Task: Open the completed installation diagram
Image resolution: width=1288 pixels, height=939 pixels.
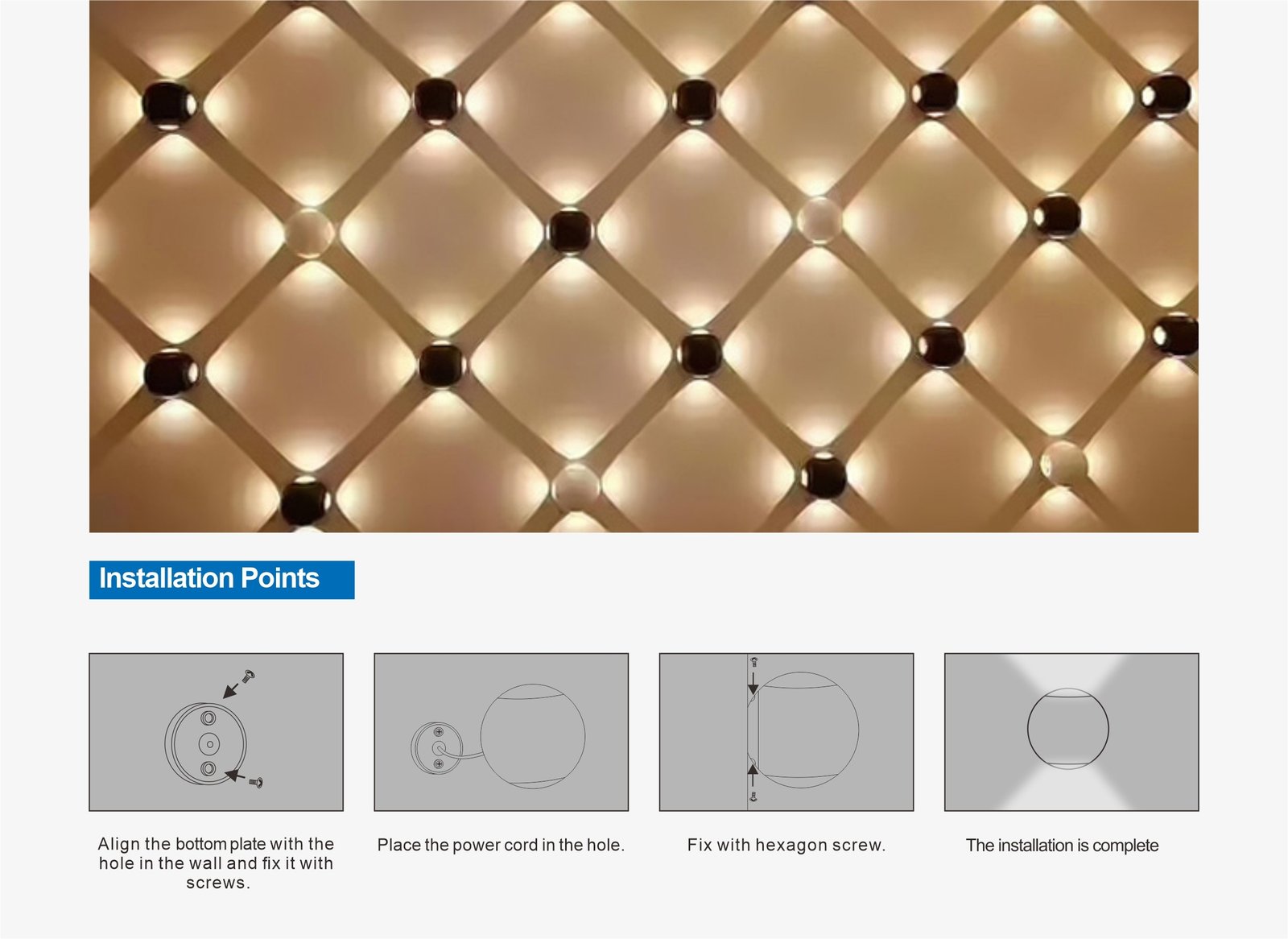Action: (1071, 732)
